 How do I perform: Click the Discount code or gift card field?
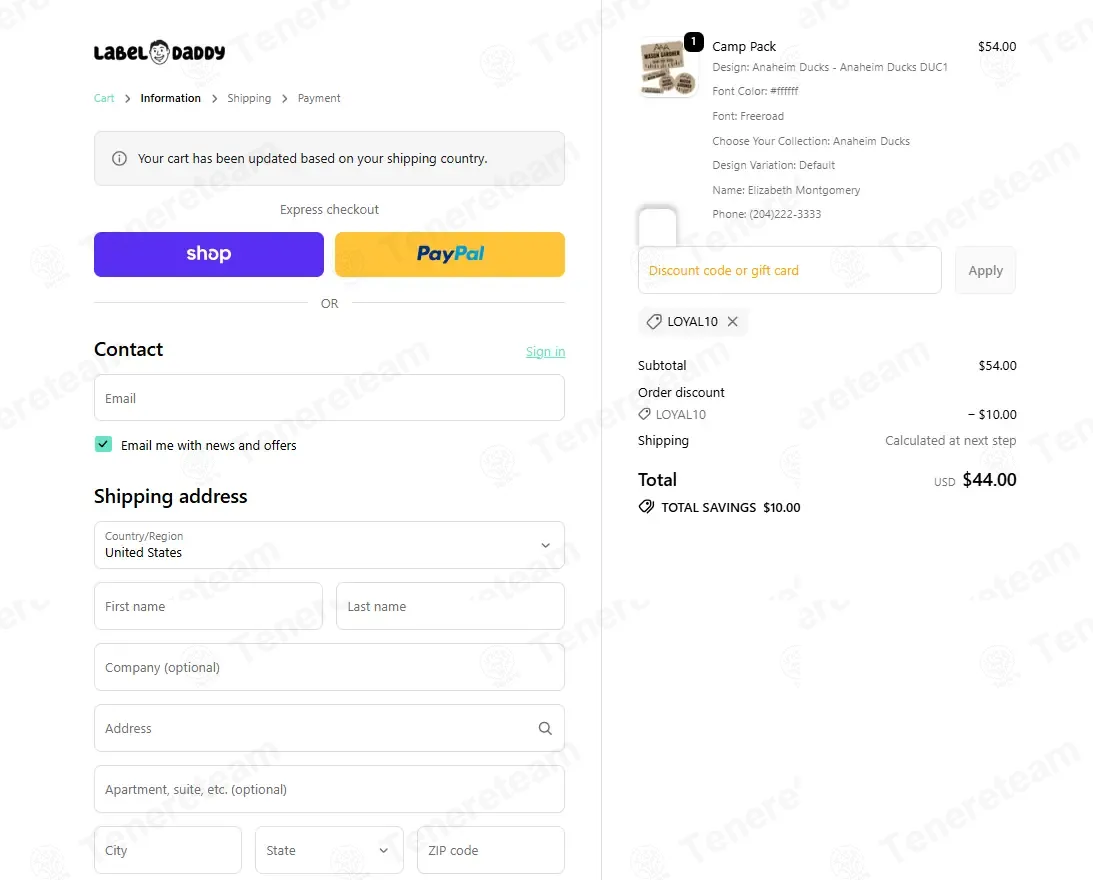click(x=789, y=270)
